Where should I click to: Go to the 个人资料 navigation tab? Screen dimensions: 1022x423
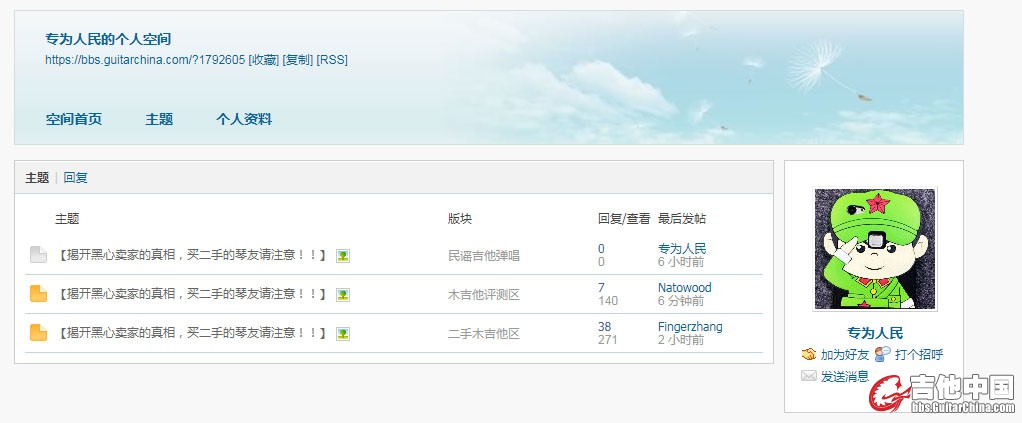click(244, 119)
